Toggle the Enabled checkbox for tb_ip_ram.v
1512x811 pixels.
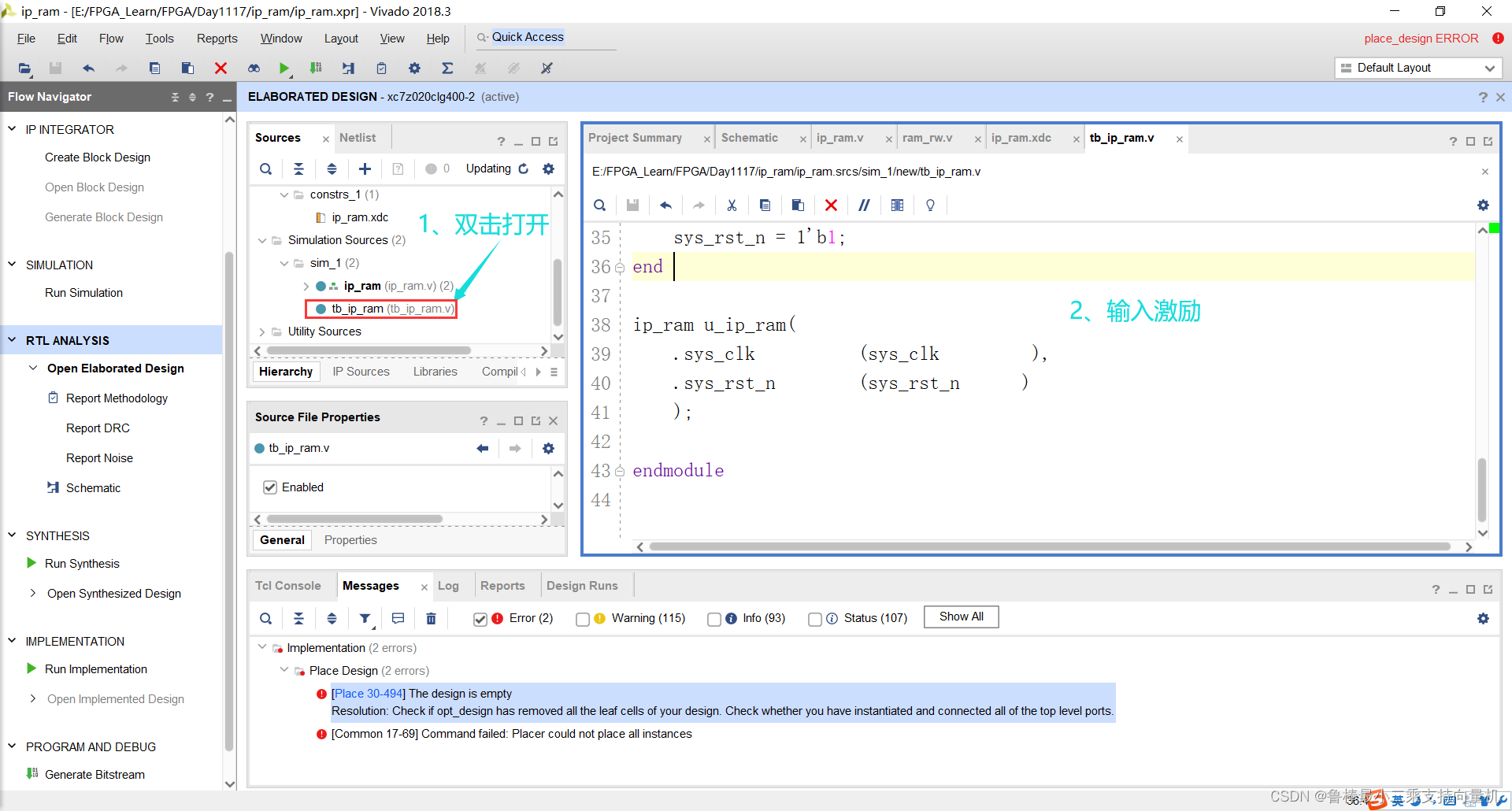click(x=270, y=487)
